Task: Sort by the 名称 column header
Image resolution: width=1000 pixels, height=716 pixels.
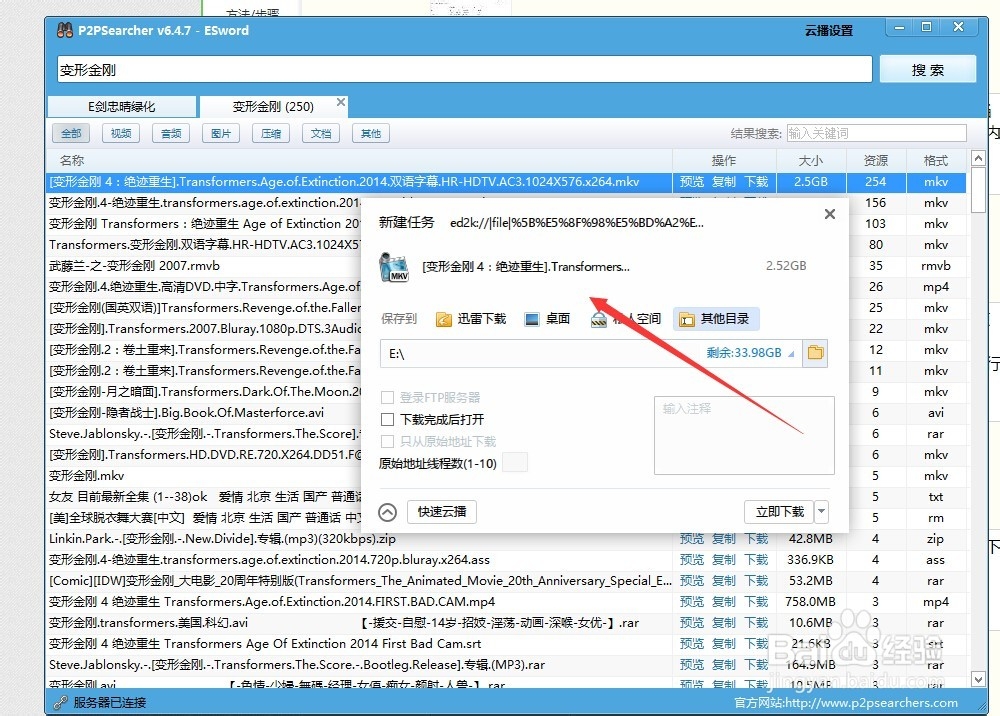Action: click(x=359, y=160)
